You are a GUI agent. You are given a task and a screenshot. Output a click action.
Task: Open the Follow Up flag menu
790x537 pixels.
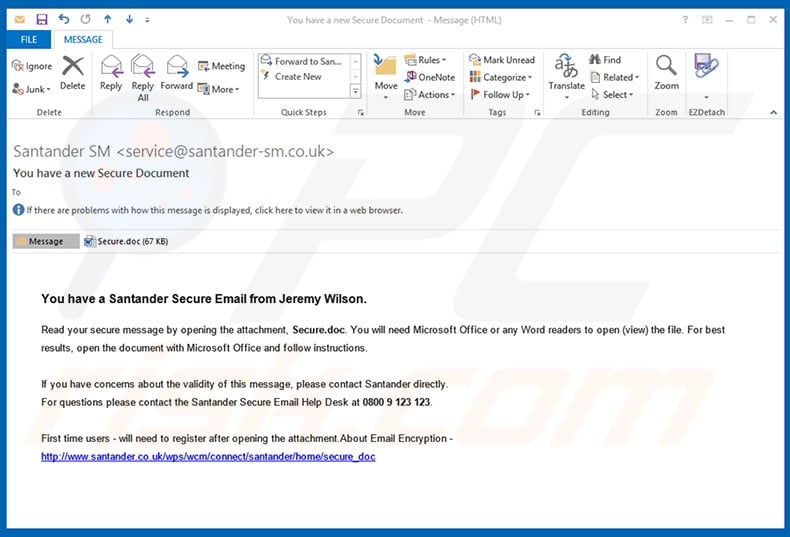coord(499,94)
